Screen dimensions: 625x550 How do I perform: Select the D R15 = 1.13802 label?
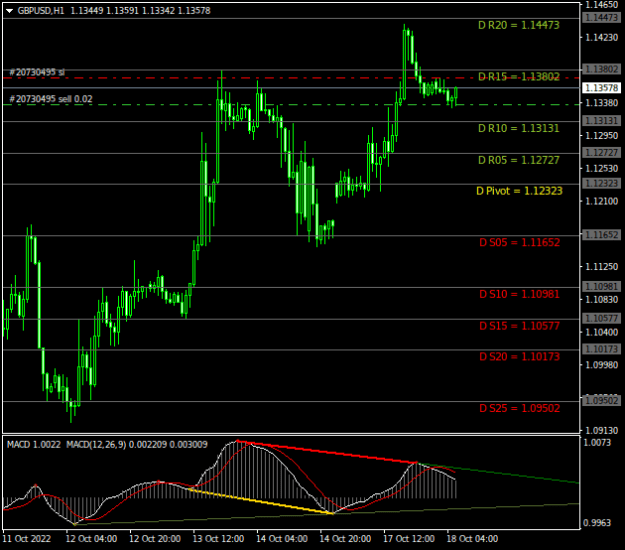click(x=519, y=77)
